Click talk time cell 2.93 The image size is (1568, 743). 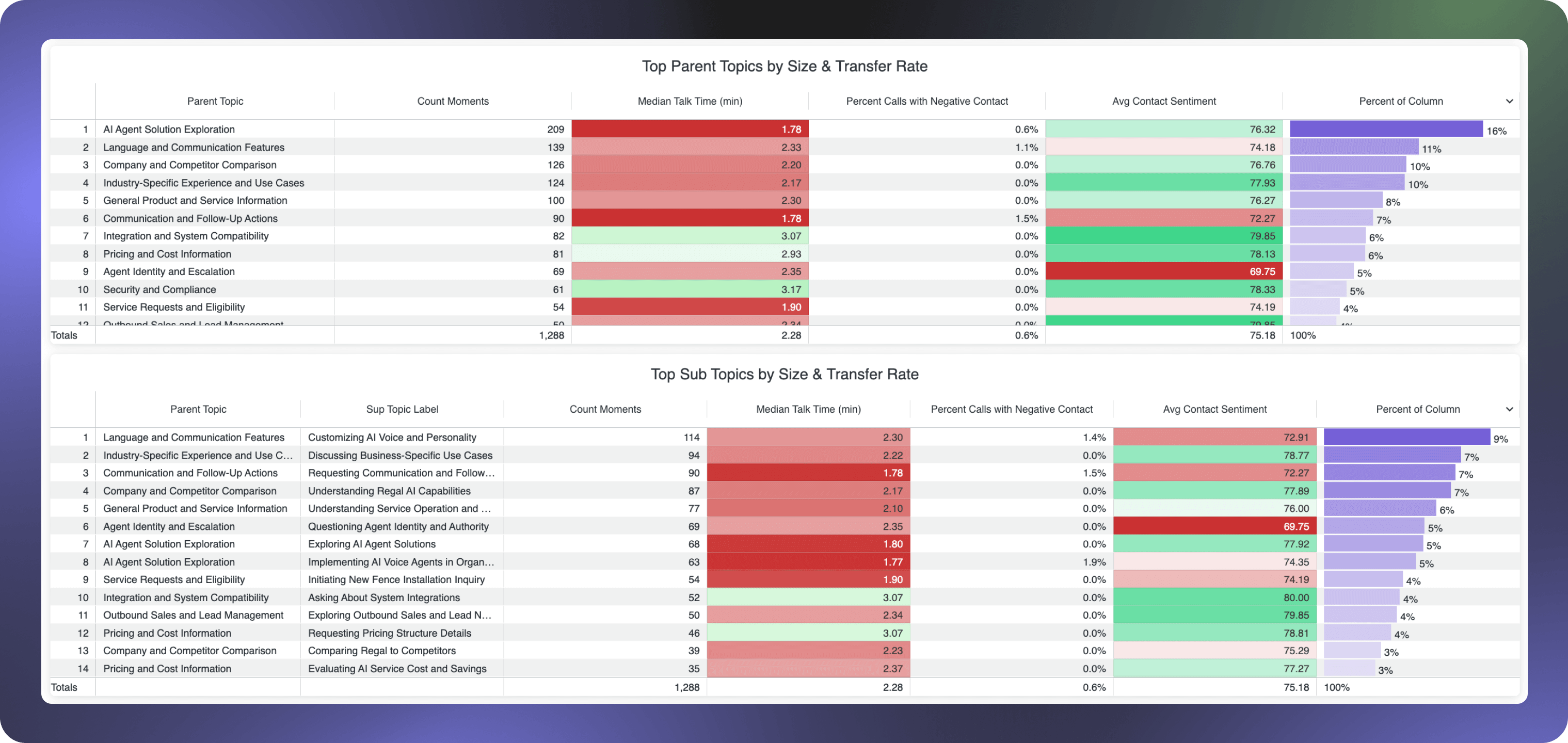point(689,254)
